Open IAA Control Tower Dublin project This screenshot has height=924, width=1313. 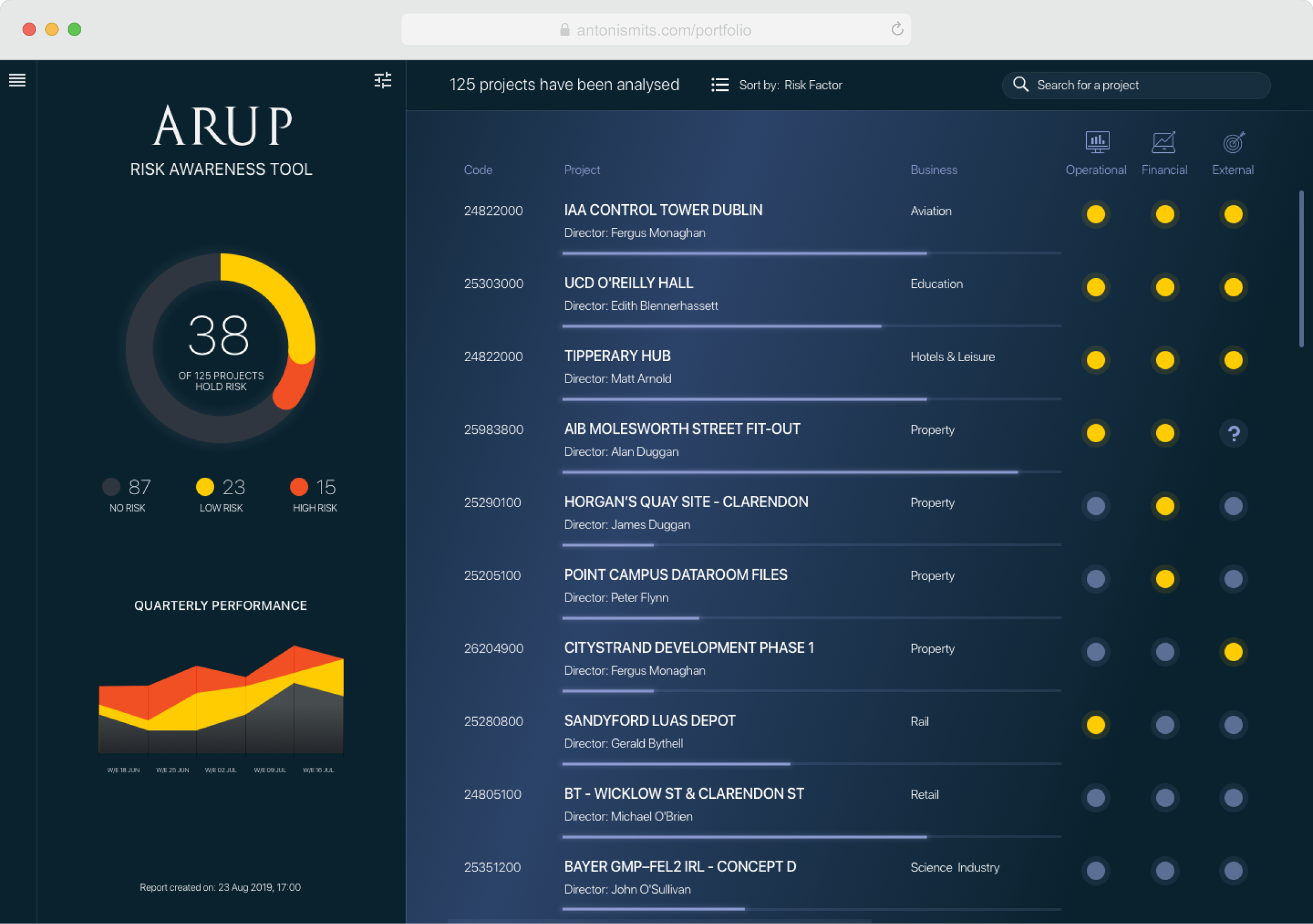(x=663, y=210)
